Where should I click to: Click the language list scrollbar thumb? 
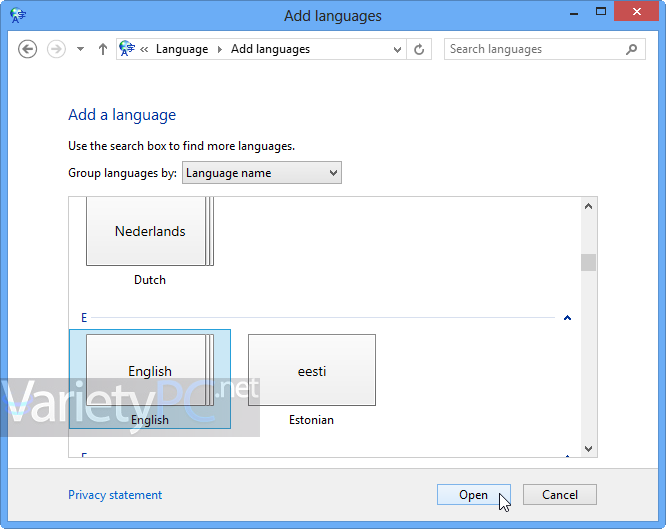588,262
